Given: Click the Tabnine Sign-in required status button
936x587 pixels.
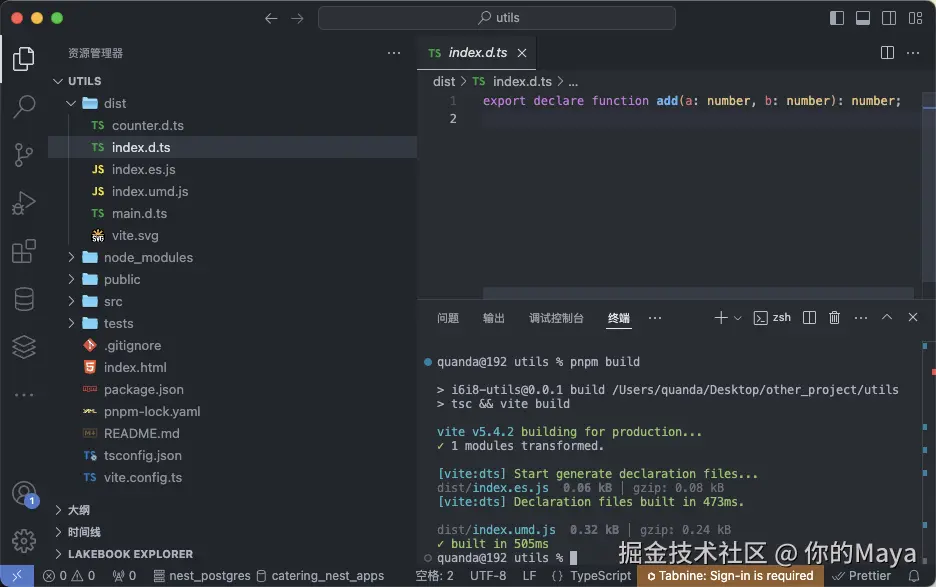Looking at the screenshot, I should (x=729, y=576).
